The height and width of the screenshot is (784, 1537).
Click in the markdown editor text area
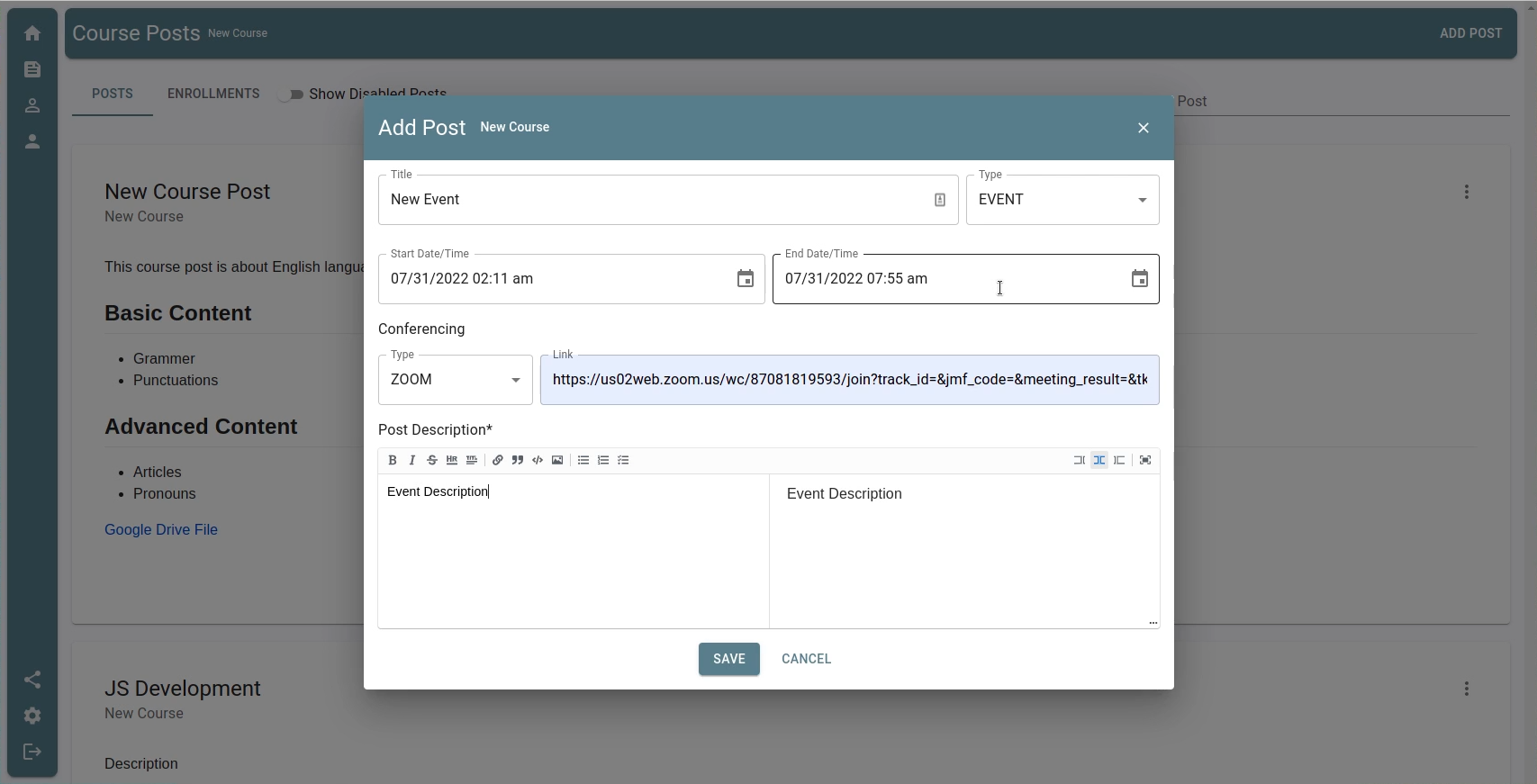(x=574, y=551)
